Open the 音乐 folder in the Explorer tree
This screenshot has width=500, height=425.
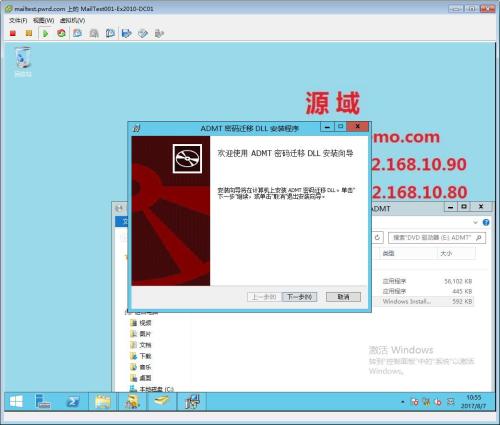(141, 367)
